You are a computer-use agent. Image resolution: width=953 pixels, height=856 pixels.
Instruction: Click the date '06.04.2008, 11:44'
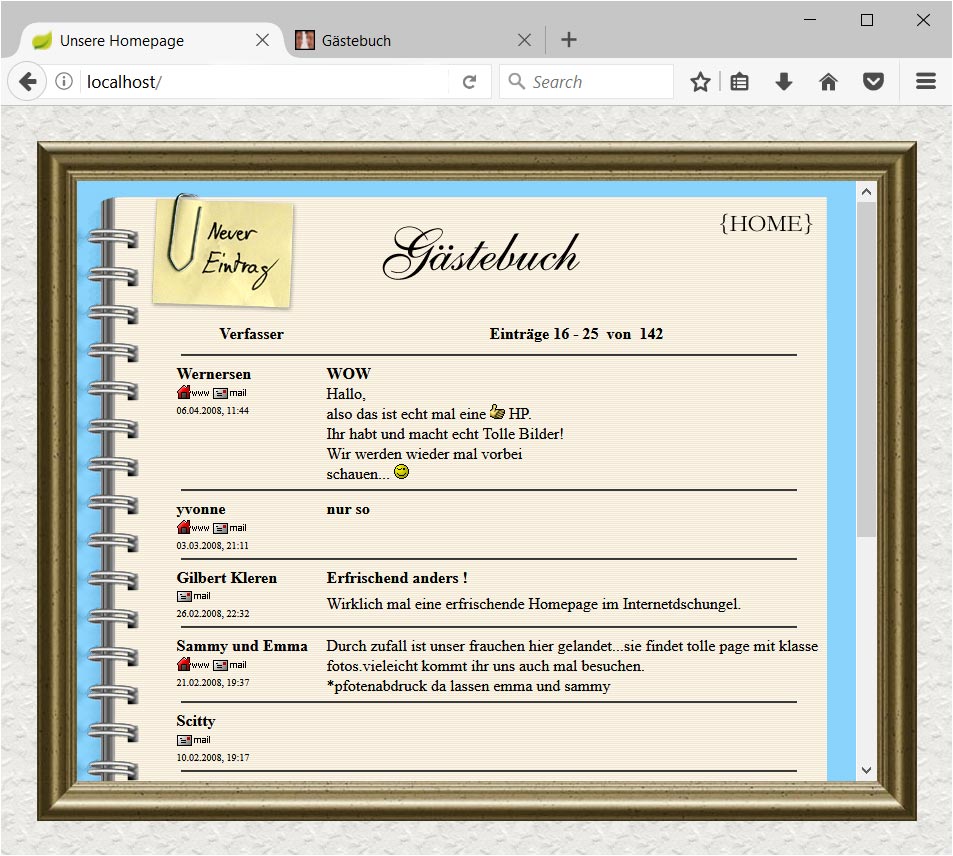212,411
